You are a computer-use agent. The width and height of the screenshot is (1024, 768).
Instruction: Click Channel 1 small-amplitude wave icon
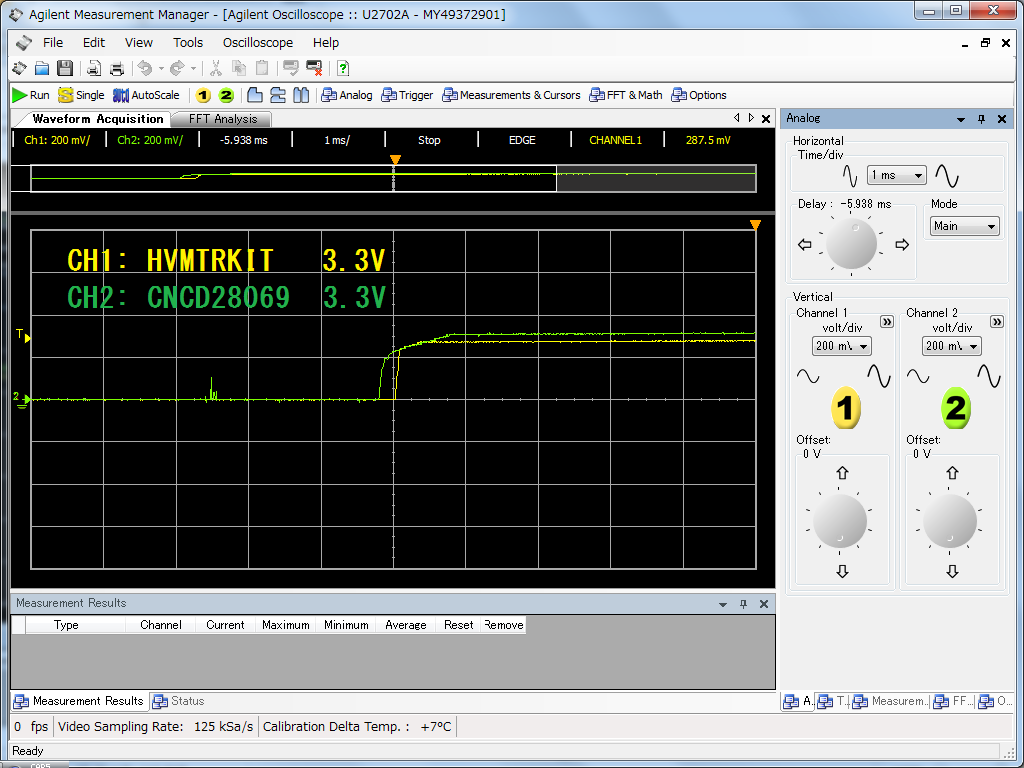[x=808, y=377]
